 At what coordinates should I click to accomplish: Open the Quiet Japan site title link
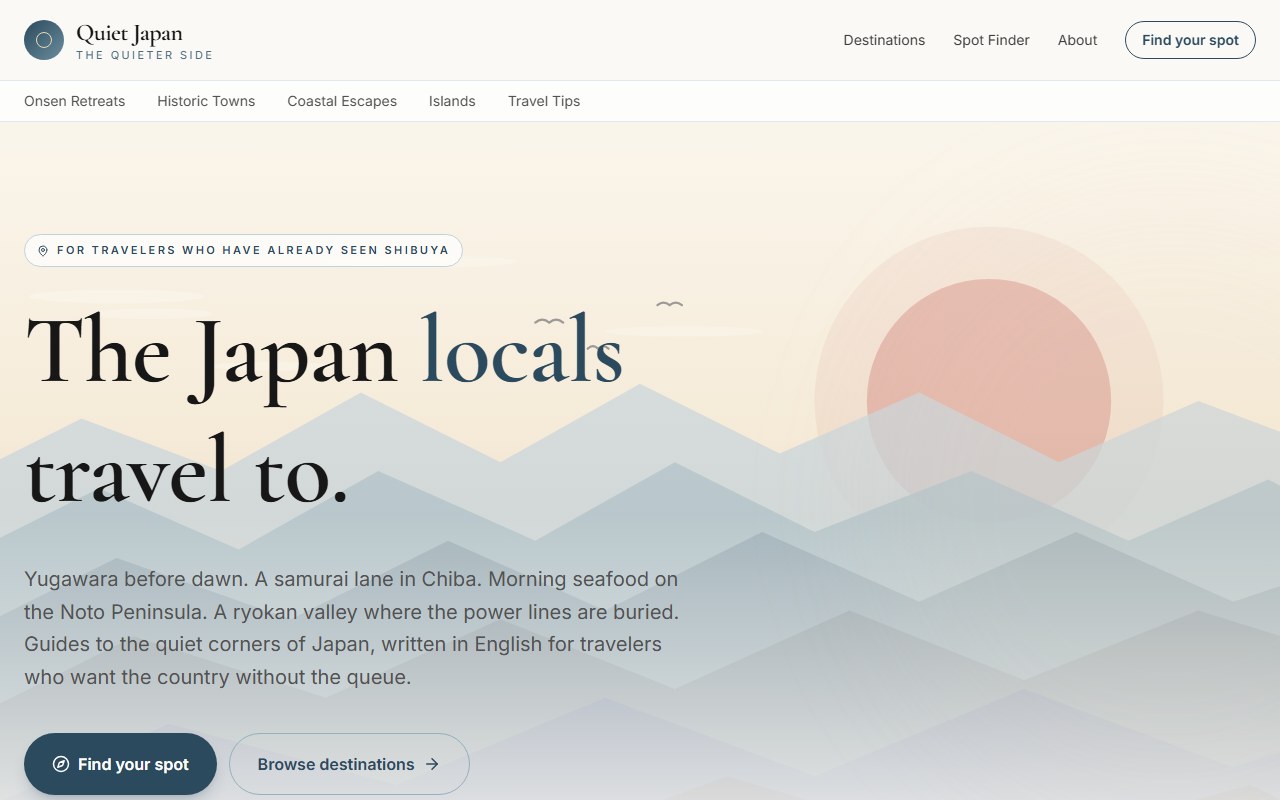pyautogui.click(x=129, y=34)
